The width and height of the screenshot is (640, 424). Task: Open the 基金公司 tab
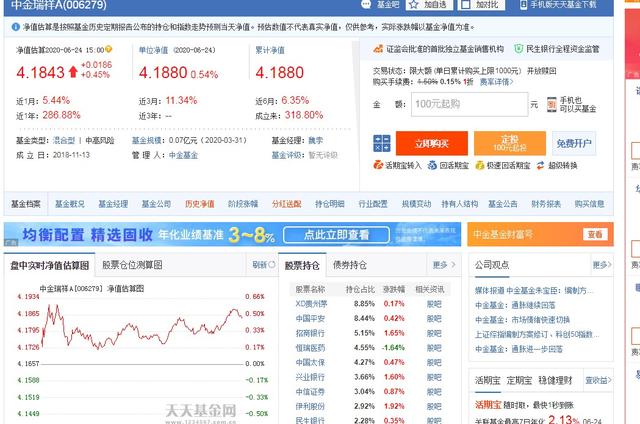pyautogui.click(x=156, y=204)
